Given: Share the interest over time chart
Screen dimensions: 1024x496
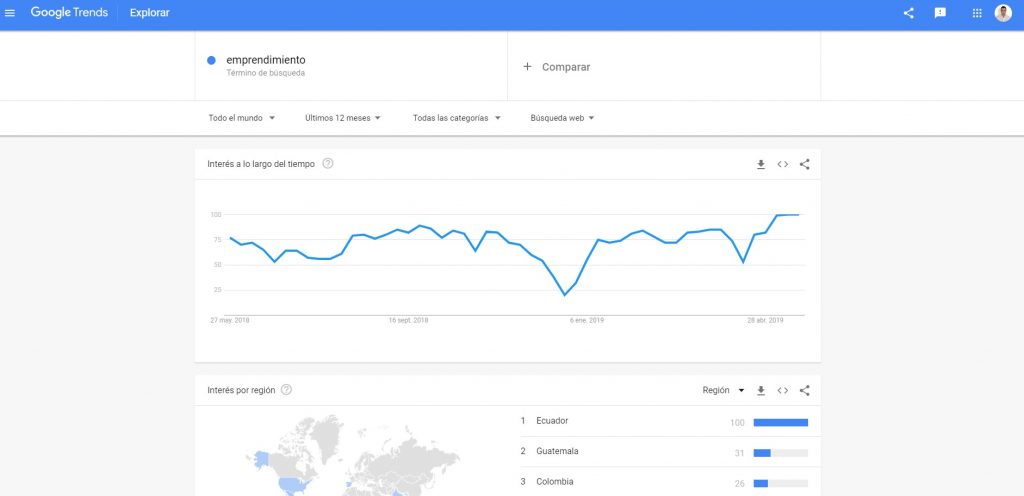Looking at the screenshot, I should [x=805, y=164].
